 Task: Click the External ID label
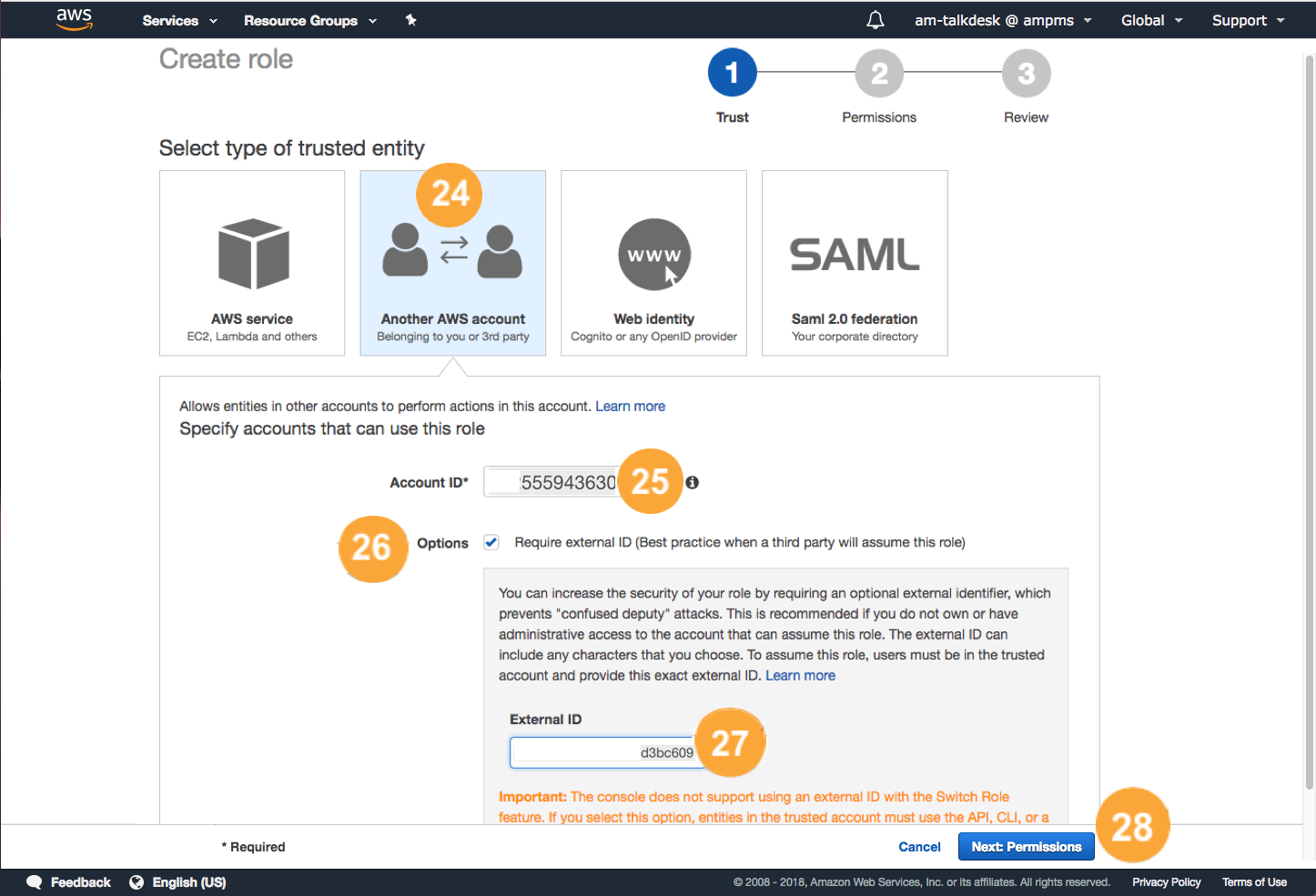click(x=545, y=720)
